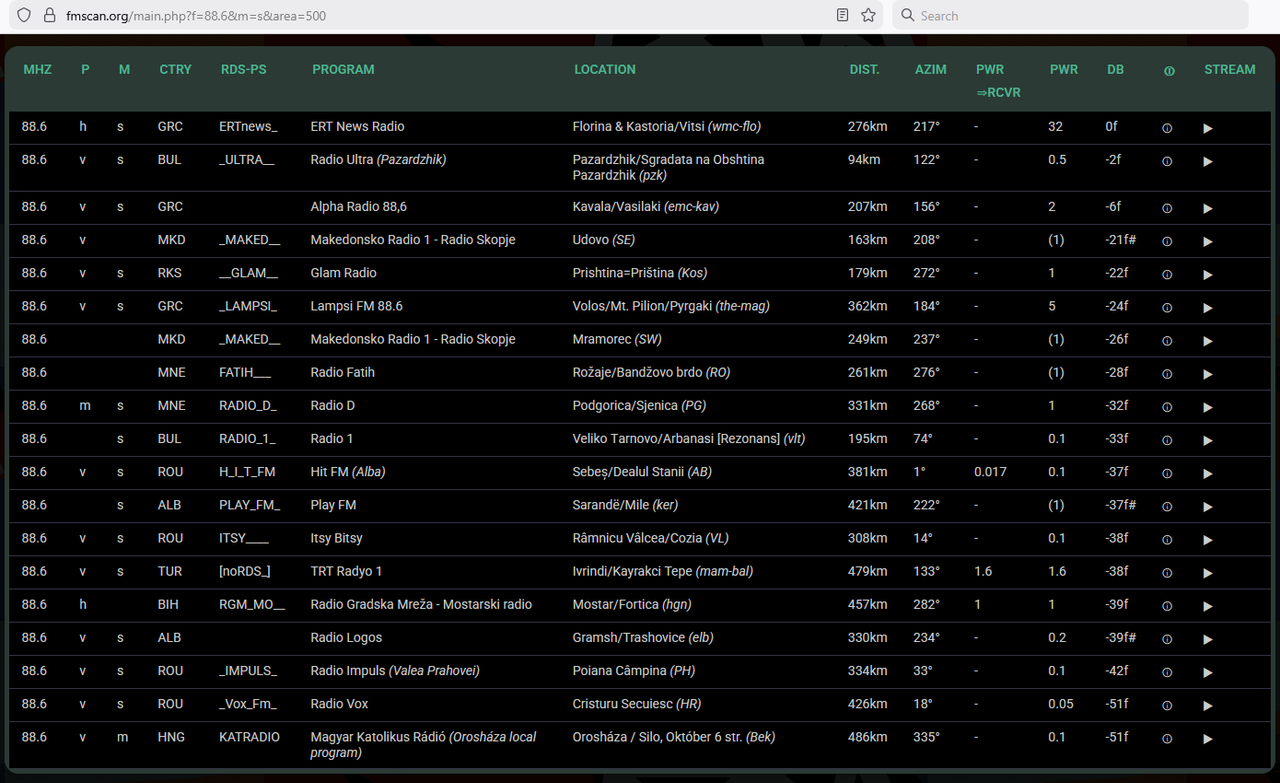The height and width of the screenshot is (783, 1280).
Task: Play the Hit FM Alba stream
Action: coord(1208,474)
